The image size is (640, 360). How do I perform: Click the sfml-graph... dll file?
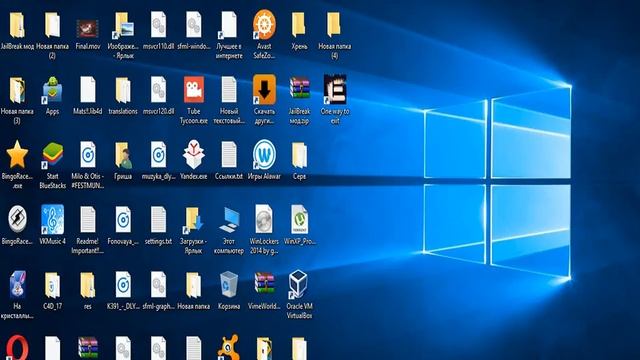click(x=158, y=284)
